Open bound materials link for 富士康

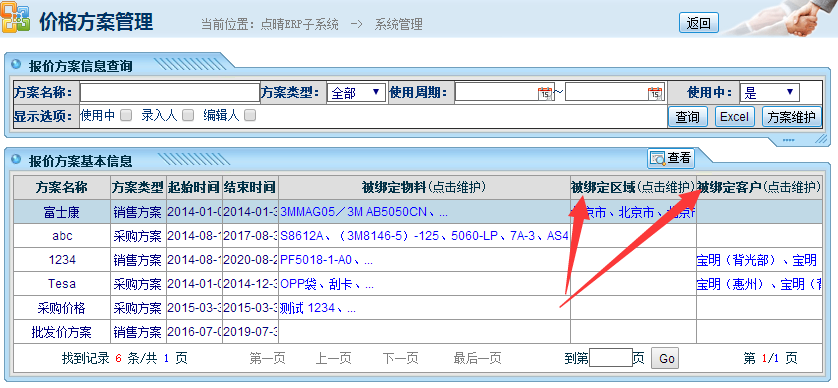(x=364, y=212)
